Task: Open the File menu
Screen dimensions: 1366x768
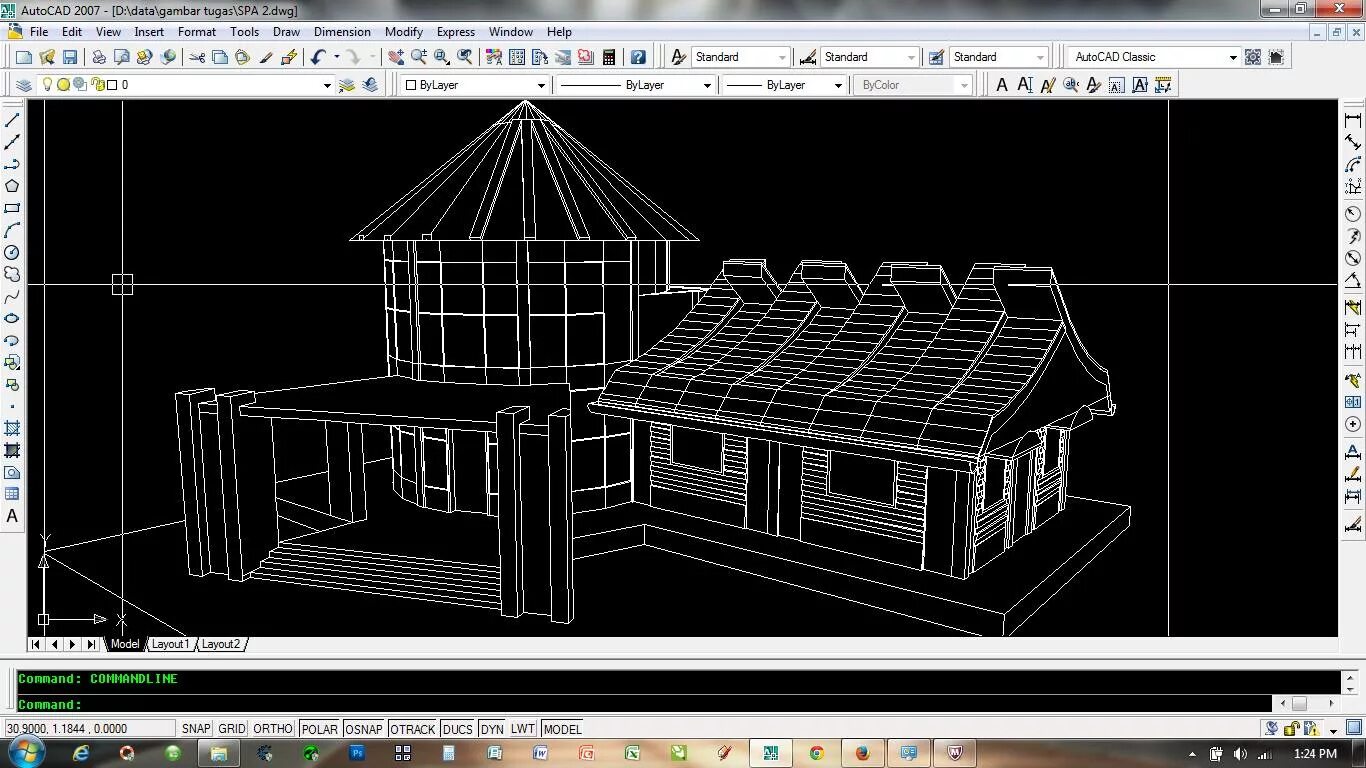Action: [39, 32]
